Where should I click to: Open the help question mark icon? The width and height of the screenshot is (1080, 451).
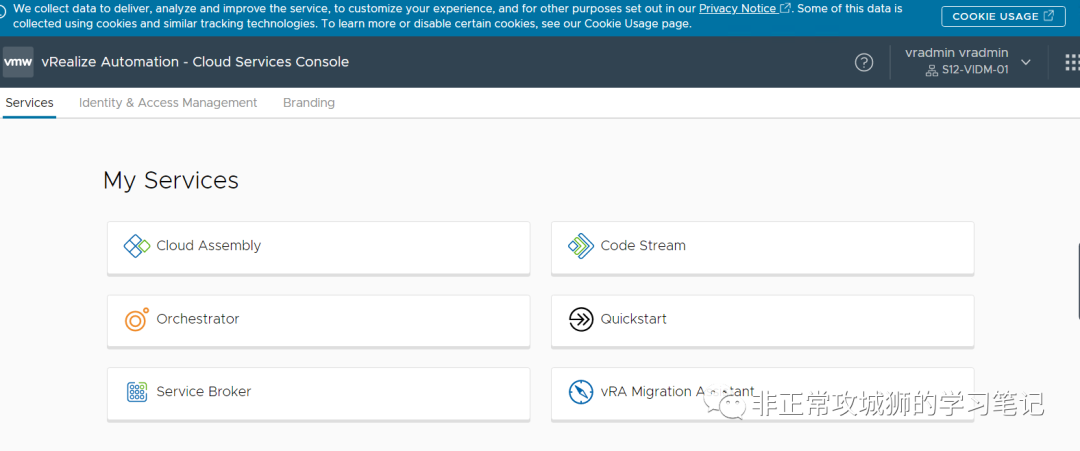click(x=864, y=62)
